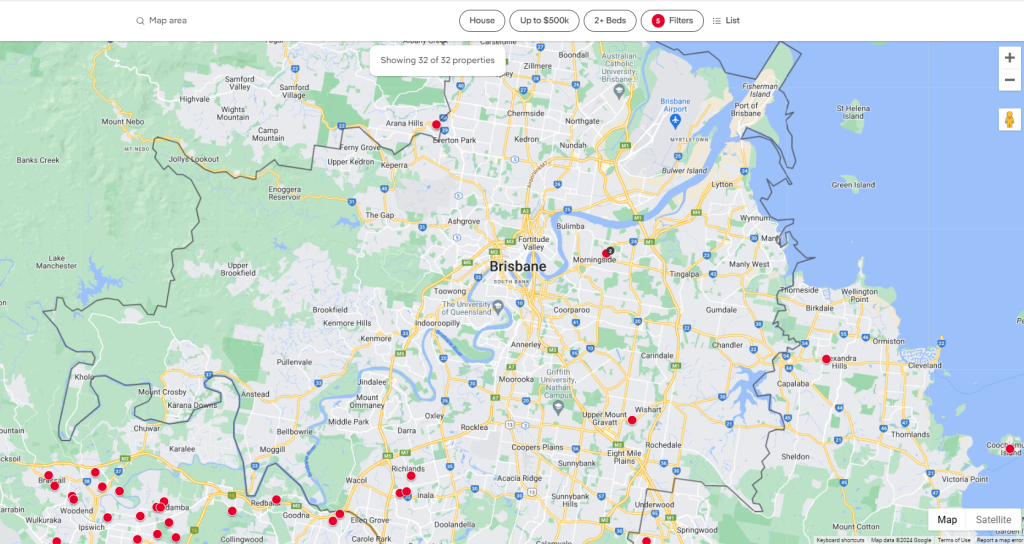Open the Filters panel with 5 active
The height and width of the screenshot is (544, 1024).
click(x=672, y=20)
